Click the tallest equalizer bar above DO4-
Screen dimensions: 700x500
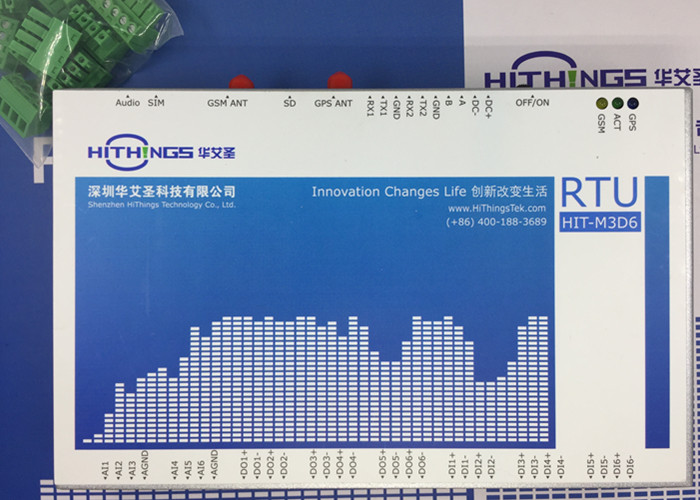[x=353, y=379]
